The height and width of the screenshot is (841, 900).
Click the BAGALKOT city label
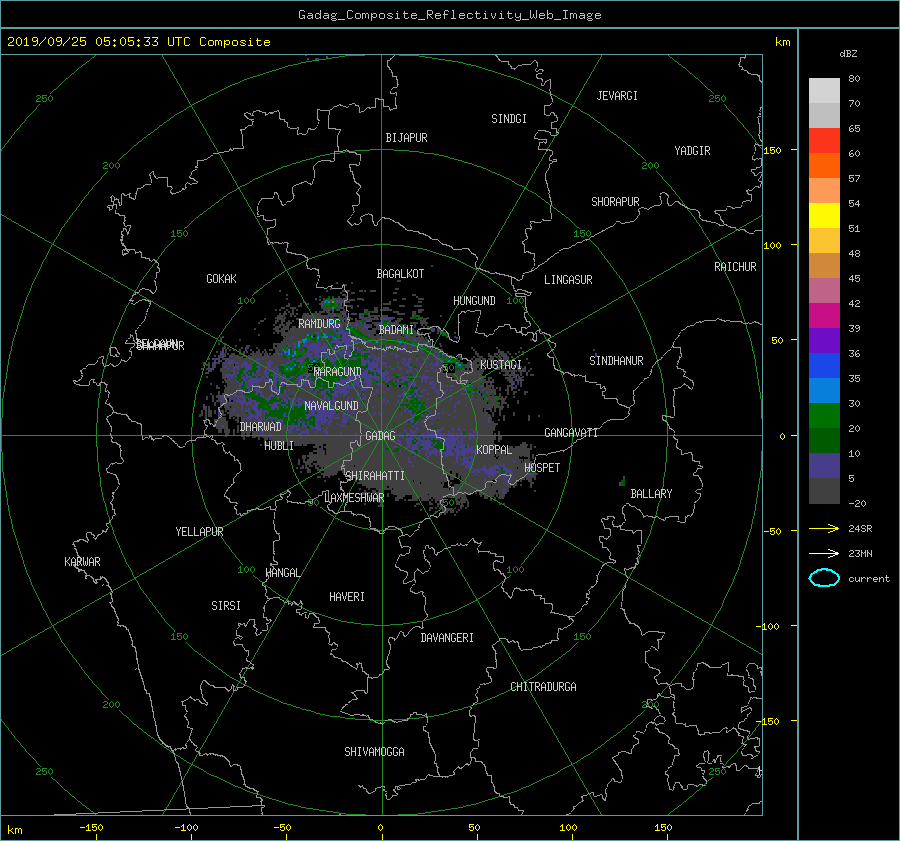(x=400, y=274)
